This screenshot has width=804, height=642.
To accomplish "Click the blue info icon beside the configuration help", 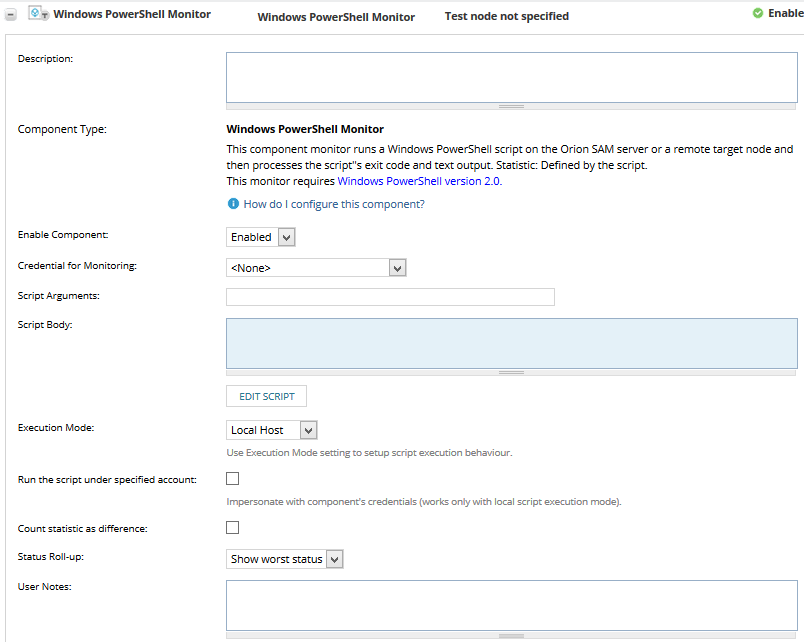I will [231, 203].
